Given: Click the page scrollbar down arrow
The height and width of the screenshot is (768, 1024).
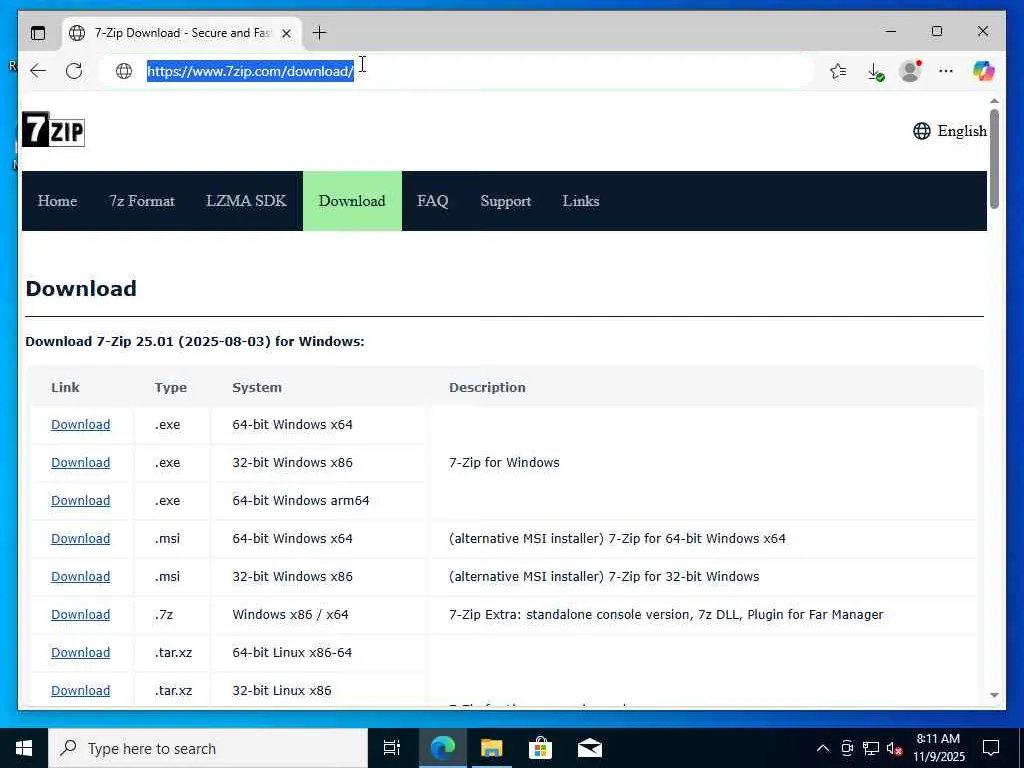Looking at the screenshot, I should tap(994, 696).
